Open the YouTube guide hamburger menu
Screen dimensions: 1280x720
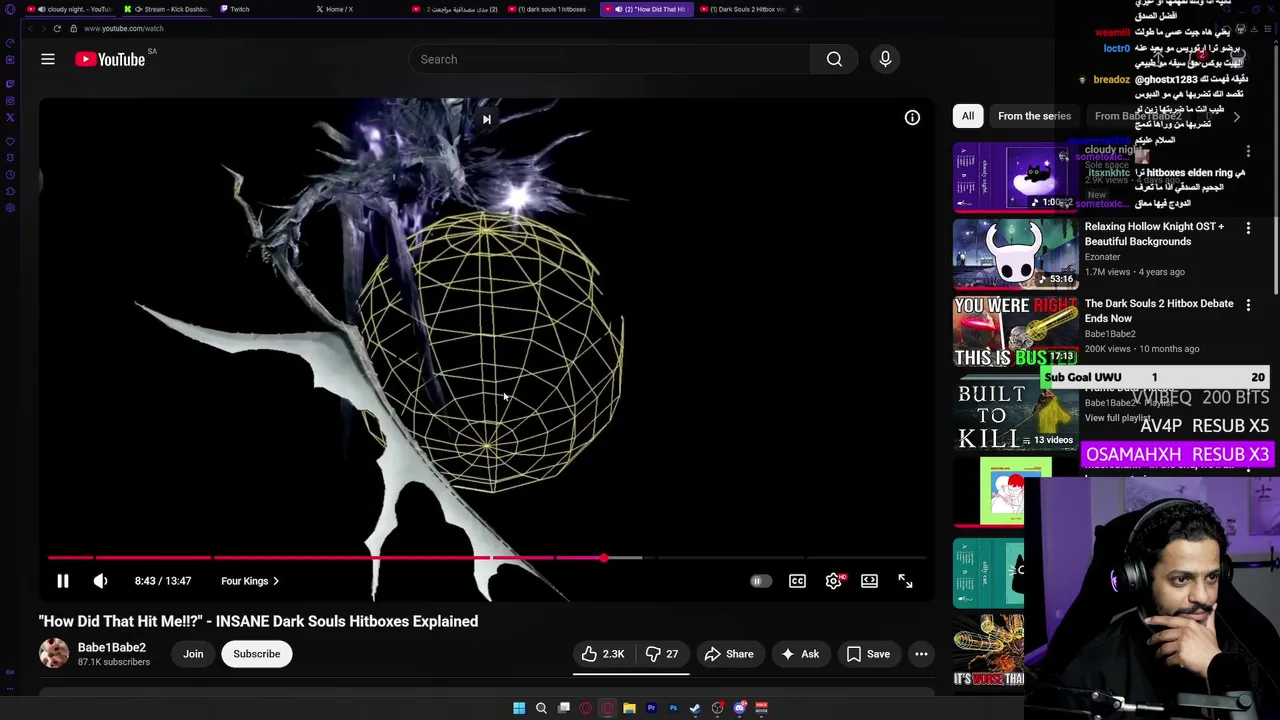(x=47, y=59)
